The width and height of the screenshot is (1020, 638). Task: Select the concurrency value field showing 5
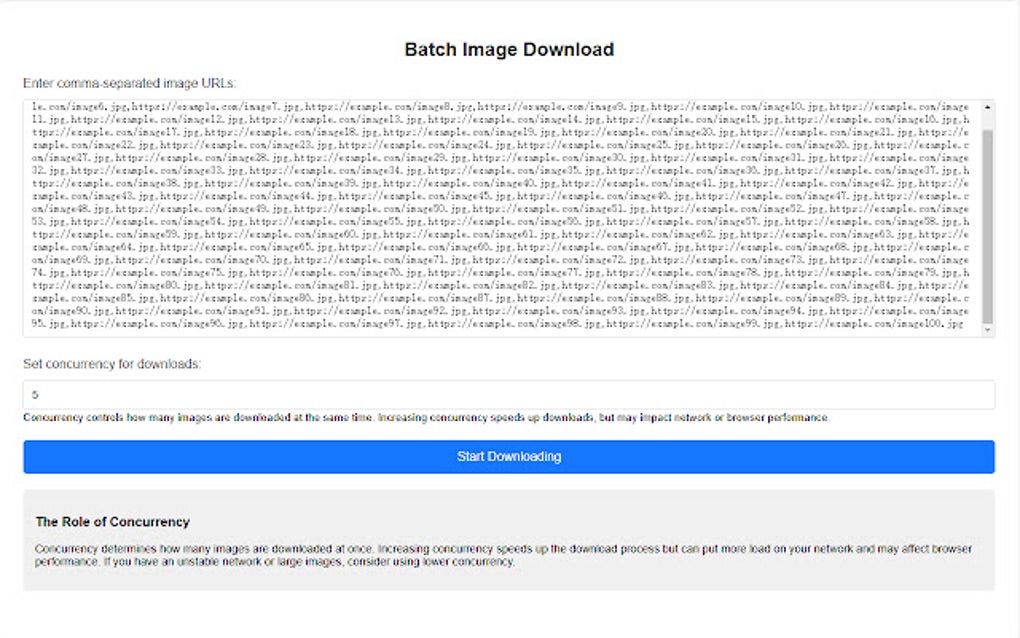(510, 394)
